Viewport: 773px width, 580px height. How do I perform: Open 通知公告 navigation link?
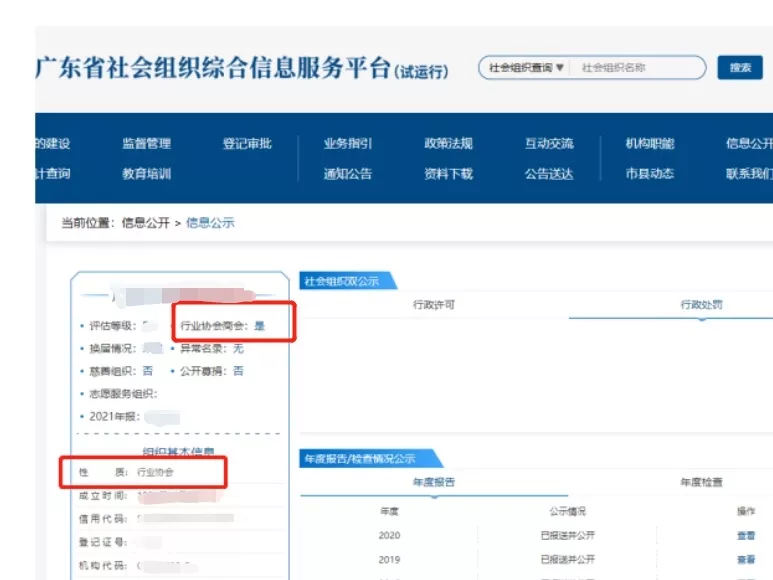point(347,174)
